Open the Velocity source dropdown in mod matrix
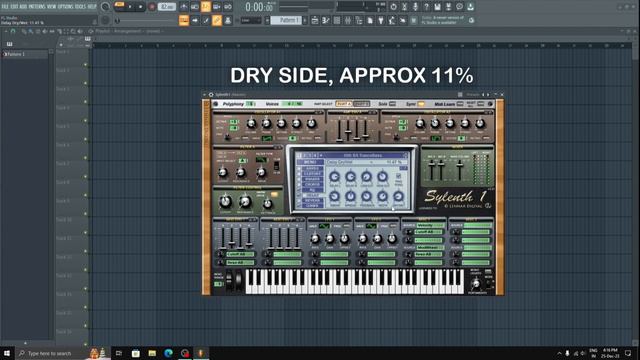The height and width of the screenshot is (360, 640). pos(431,225)
